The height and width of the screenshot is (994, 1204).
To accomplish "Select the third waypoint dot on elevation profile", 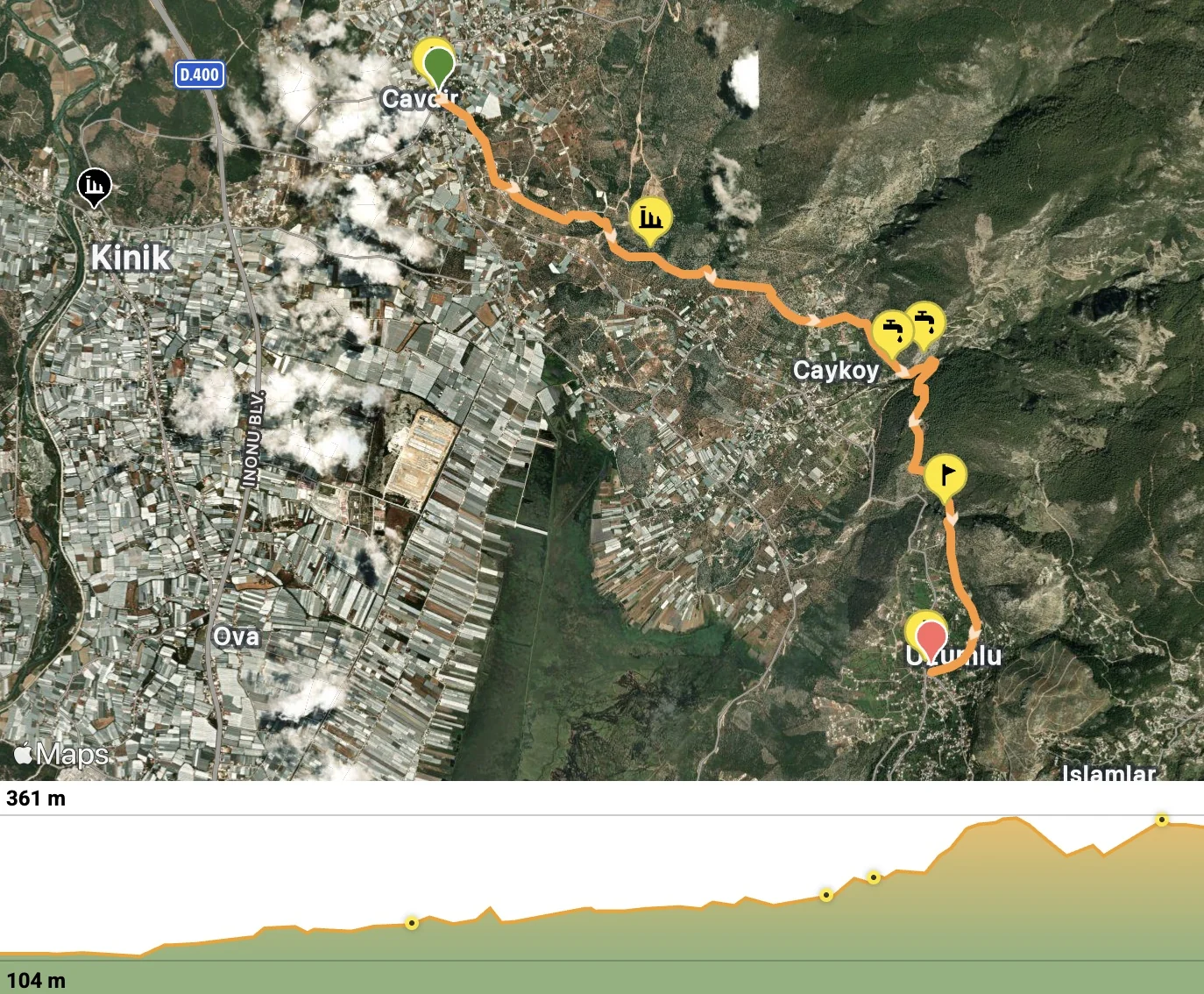I will (x=874, y=877).
